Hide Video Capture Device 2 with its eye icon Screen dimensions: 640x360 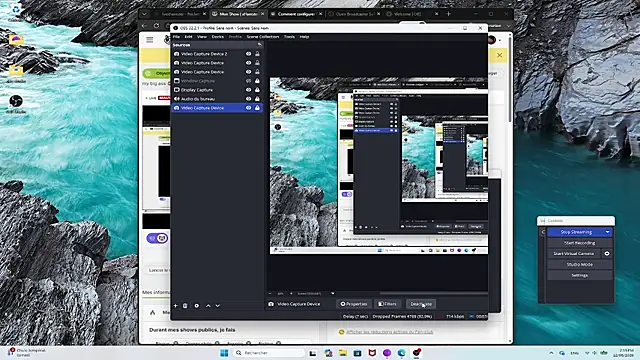pos(248,54)
